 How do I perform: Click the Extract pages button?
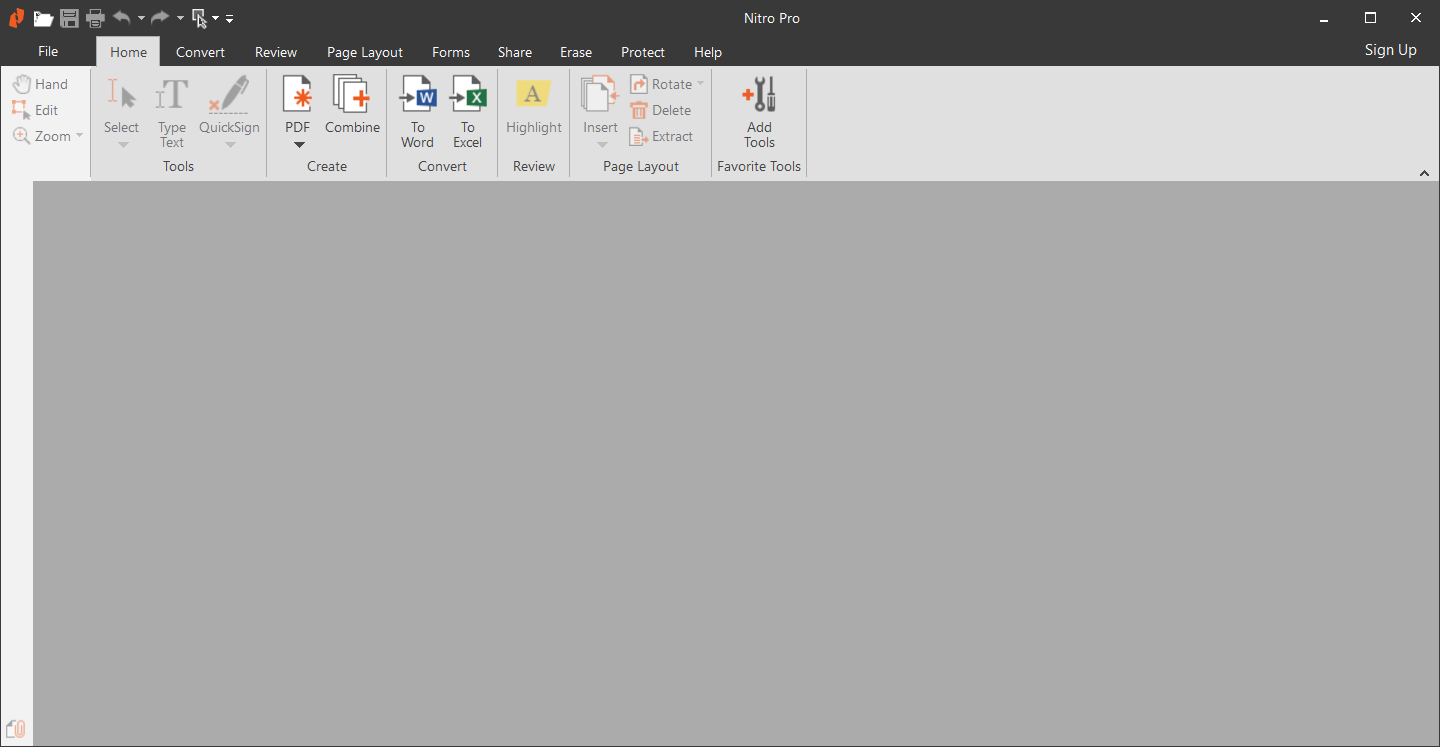(661, 136)
